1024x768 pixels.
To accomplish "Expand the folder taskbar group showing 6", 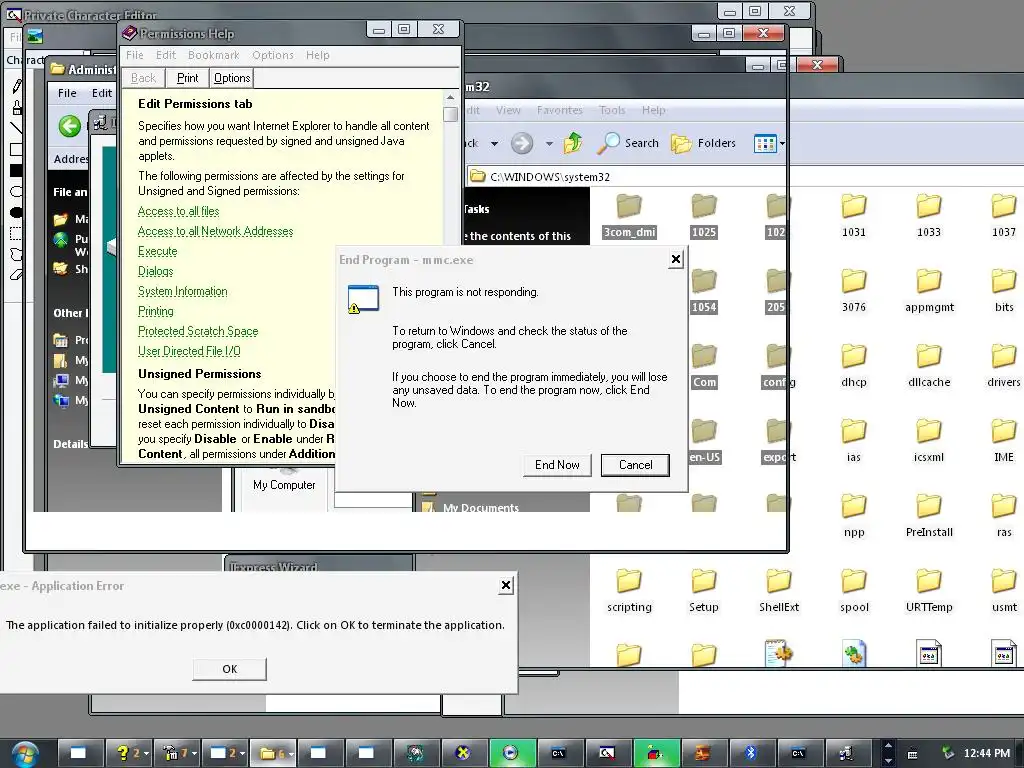I will (291, 754).
